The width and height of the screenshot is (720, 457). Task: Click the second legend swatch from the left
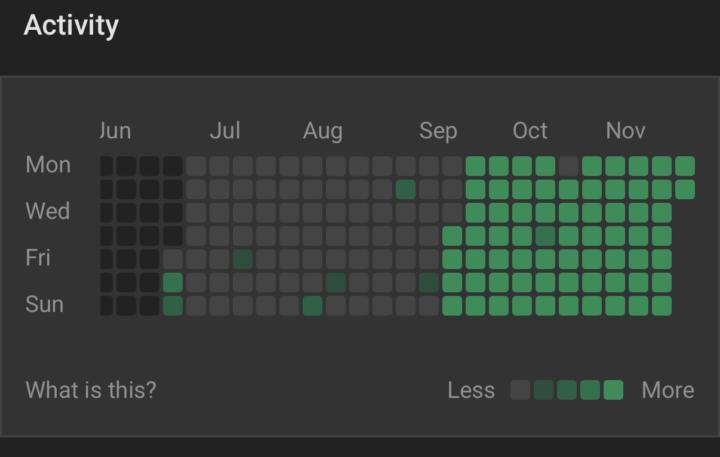tap(543, 390)
